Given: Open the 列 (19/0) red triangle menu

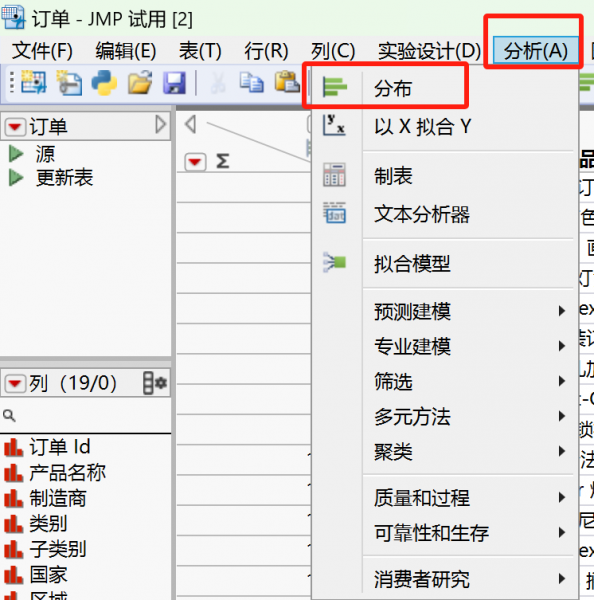Looking at the screenshot, I should (x=15, y=383).
